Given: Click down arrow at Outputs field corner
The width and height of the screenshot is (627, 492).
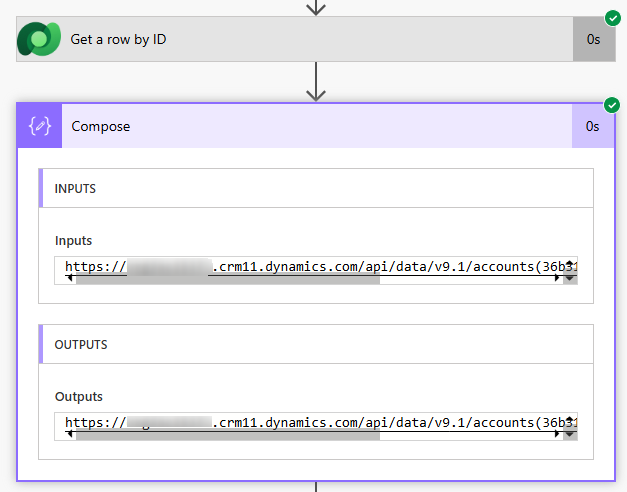Looking at the screenshot, I should tap(570, 436).
